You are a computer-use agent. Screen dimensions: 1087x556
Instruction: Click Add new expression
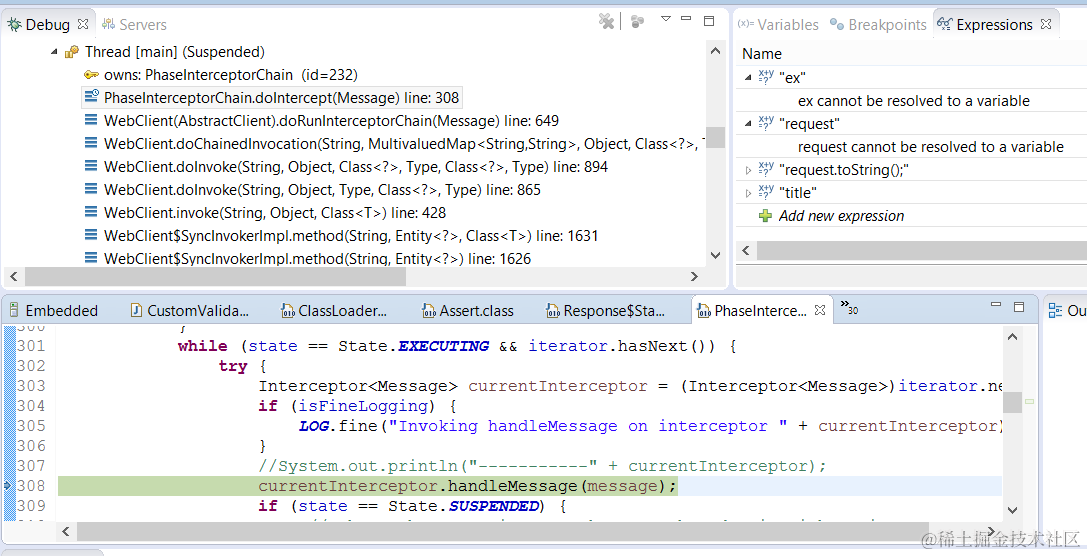(842, 216)
